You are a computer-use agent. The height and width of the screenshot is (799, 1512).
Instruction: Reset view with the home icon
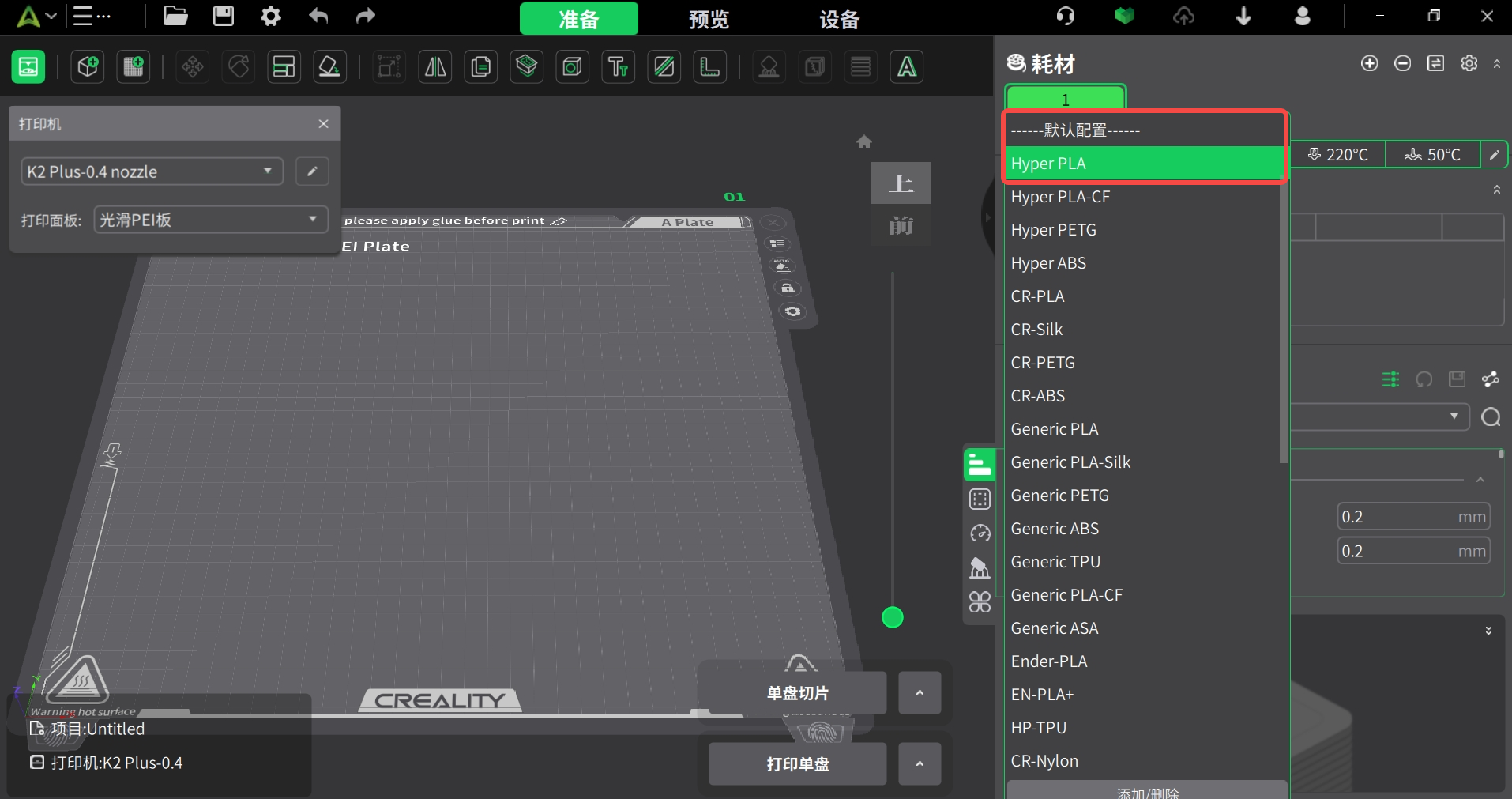click(864, 141)
